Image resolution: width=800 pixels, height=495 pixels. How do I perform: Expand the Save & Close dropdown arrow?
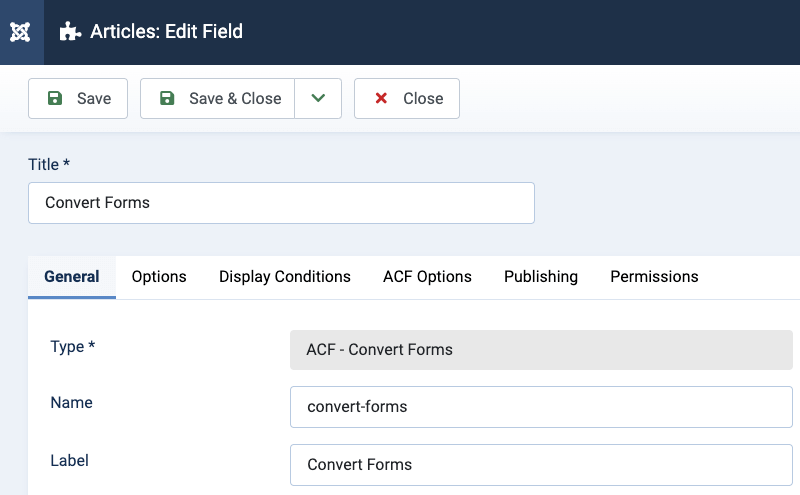(x=318, y=98)
